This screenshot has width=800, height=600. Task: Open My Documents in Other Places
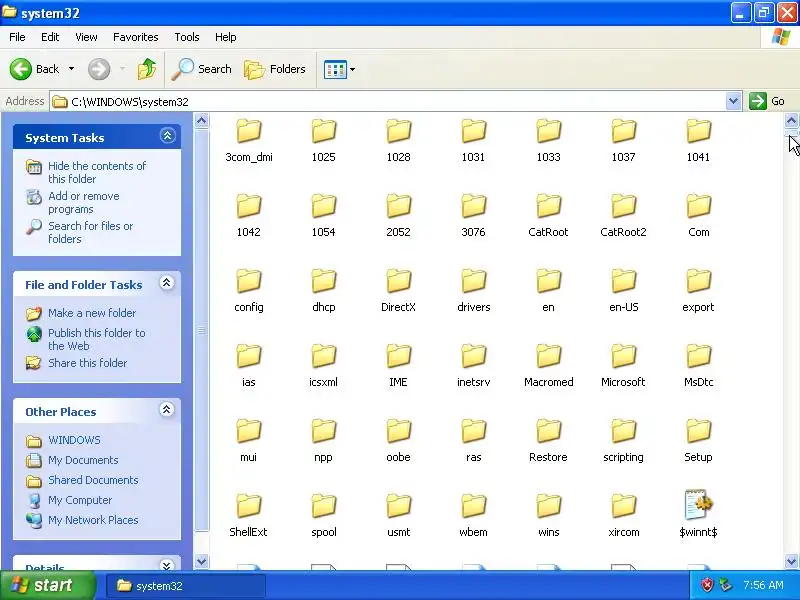tap(83, 460)
